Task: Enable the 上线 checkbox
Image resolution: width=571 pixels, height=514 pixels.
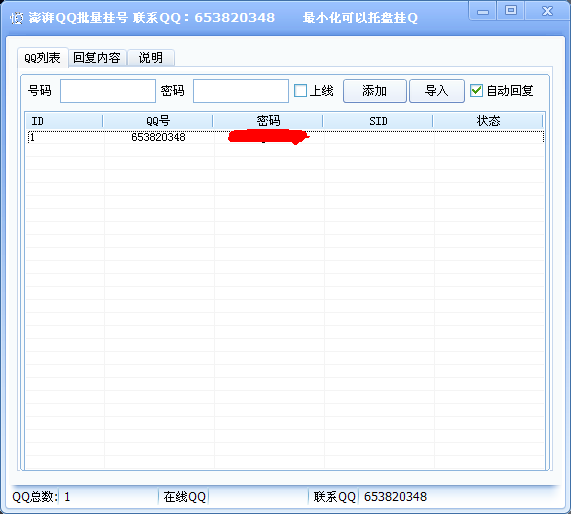Action: point(300,91)
